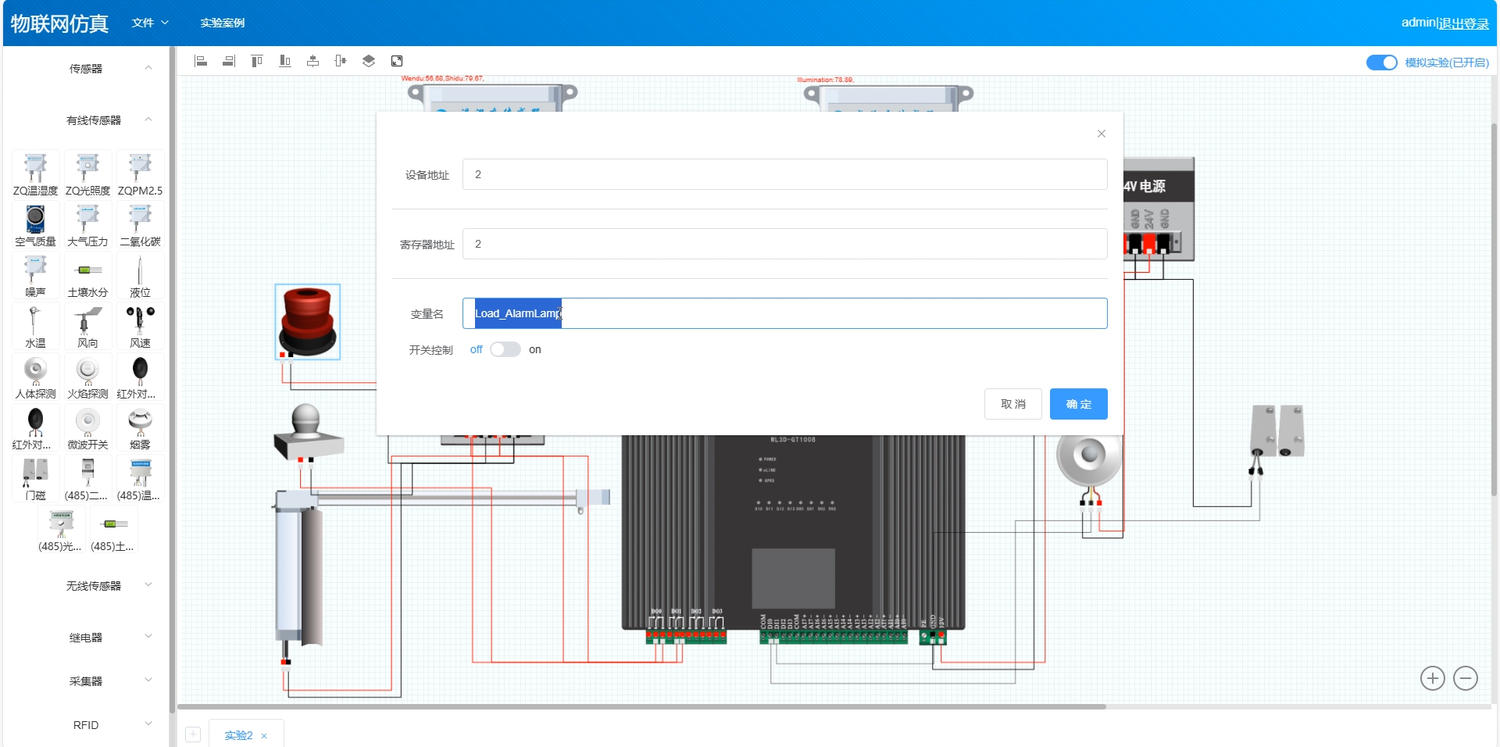Click the align top toolbar icon
The height and width of the screenshot is (747, 1500).
click(x=257, y=61)
